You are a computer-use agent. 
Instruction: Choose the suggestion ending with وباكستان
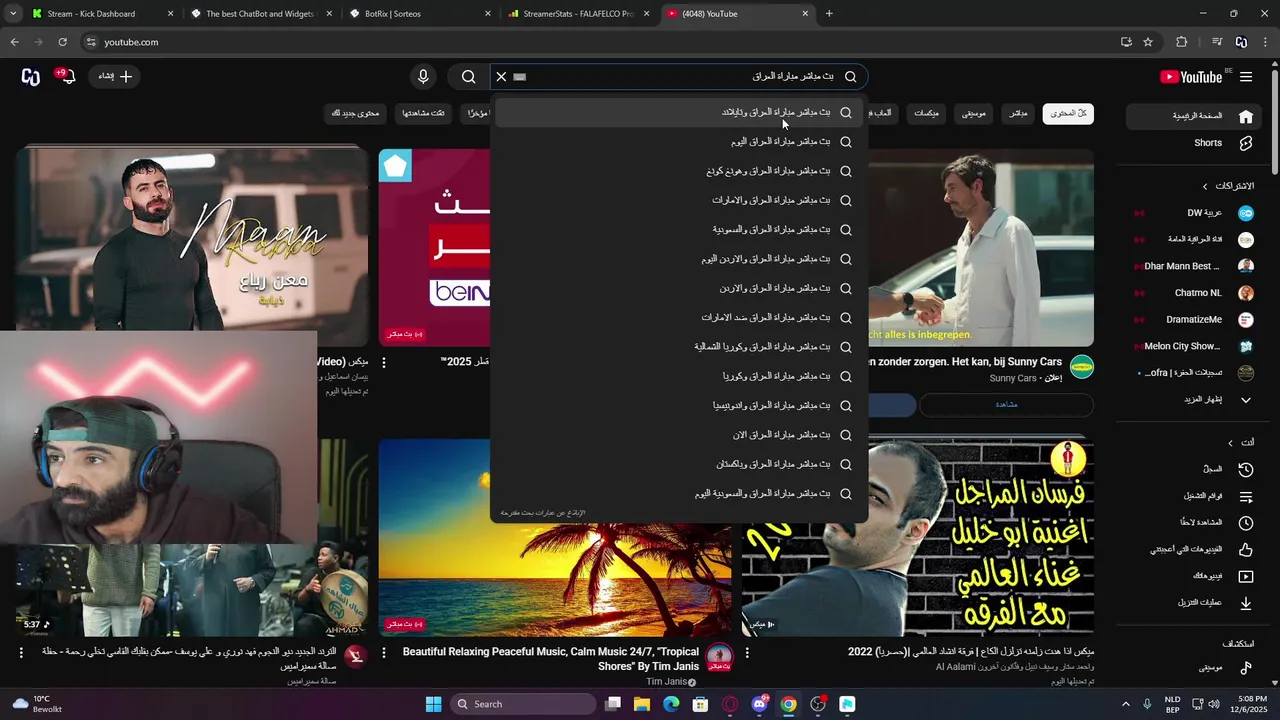pos(680,465)
